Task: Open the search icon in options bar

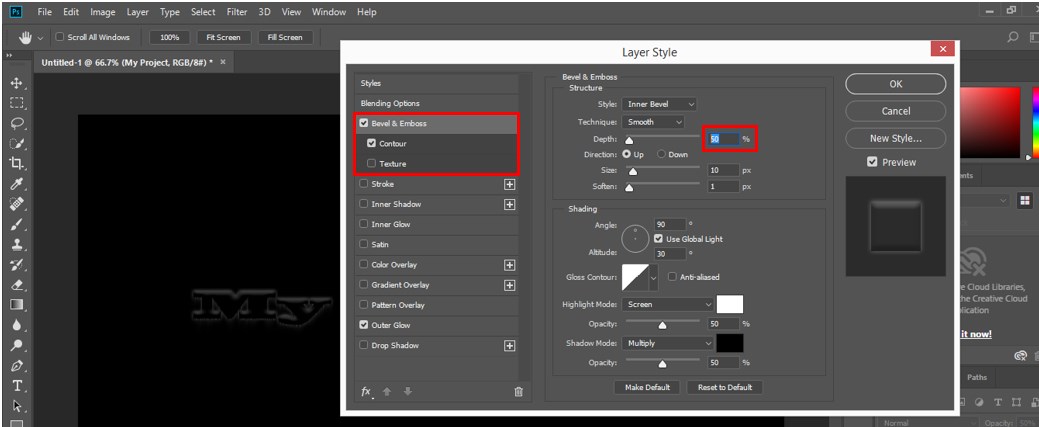Action: (x=1012, y=38)
